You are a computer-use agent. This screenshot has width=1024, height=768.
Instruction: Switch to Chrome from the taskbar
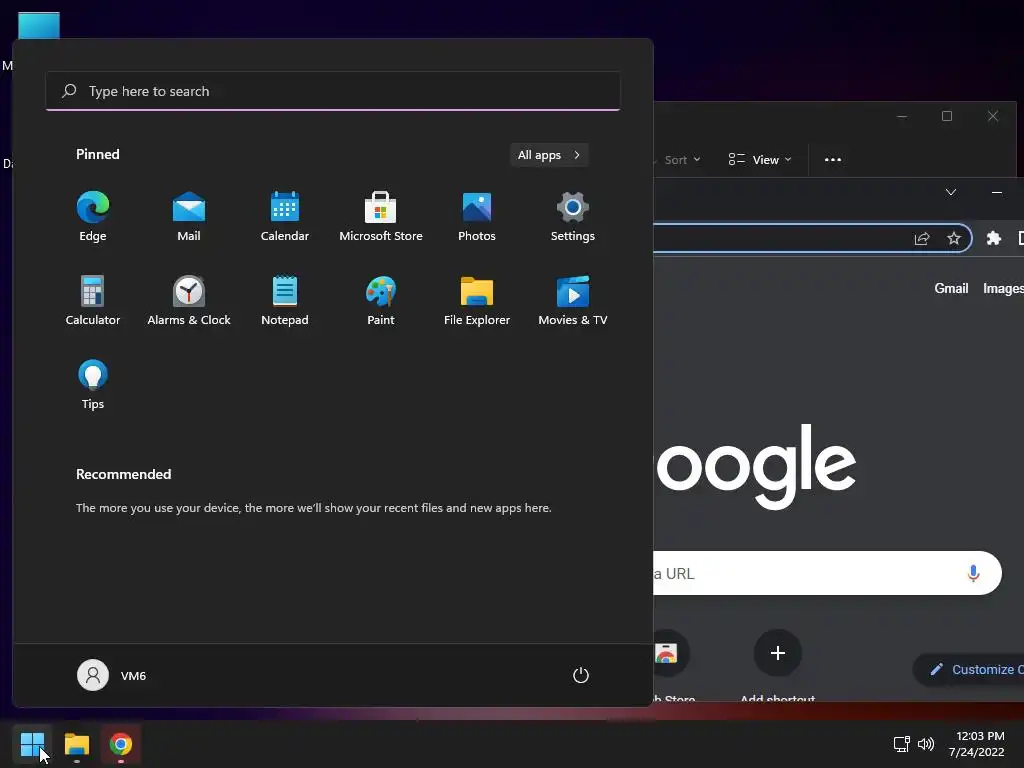[x=121, y=744]
